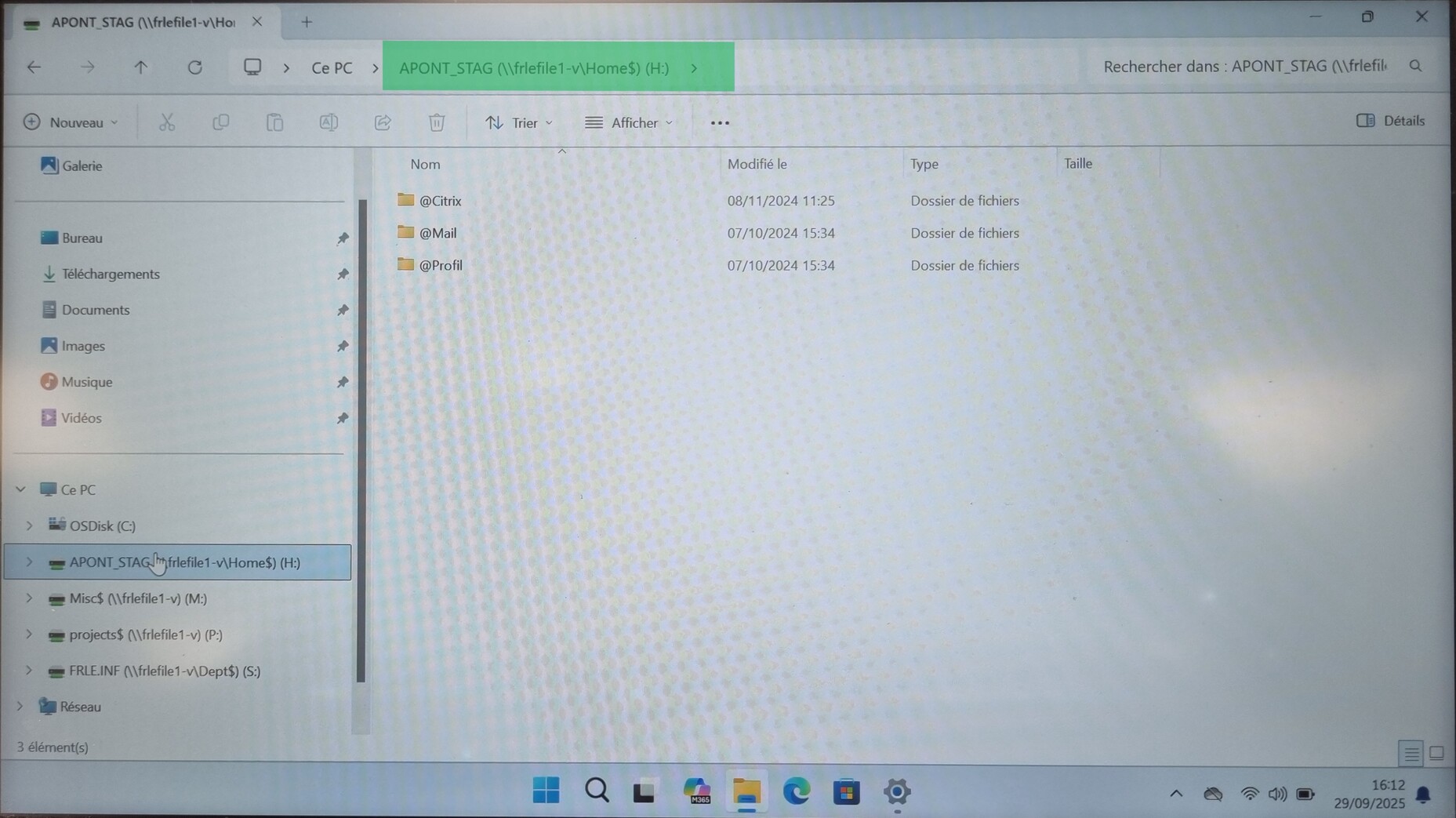Screen dimensions: 1456x818
Task: Click the Copy icon in toolbar
Action: tap(221, 122)
